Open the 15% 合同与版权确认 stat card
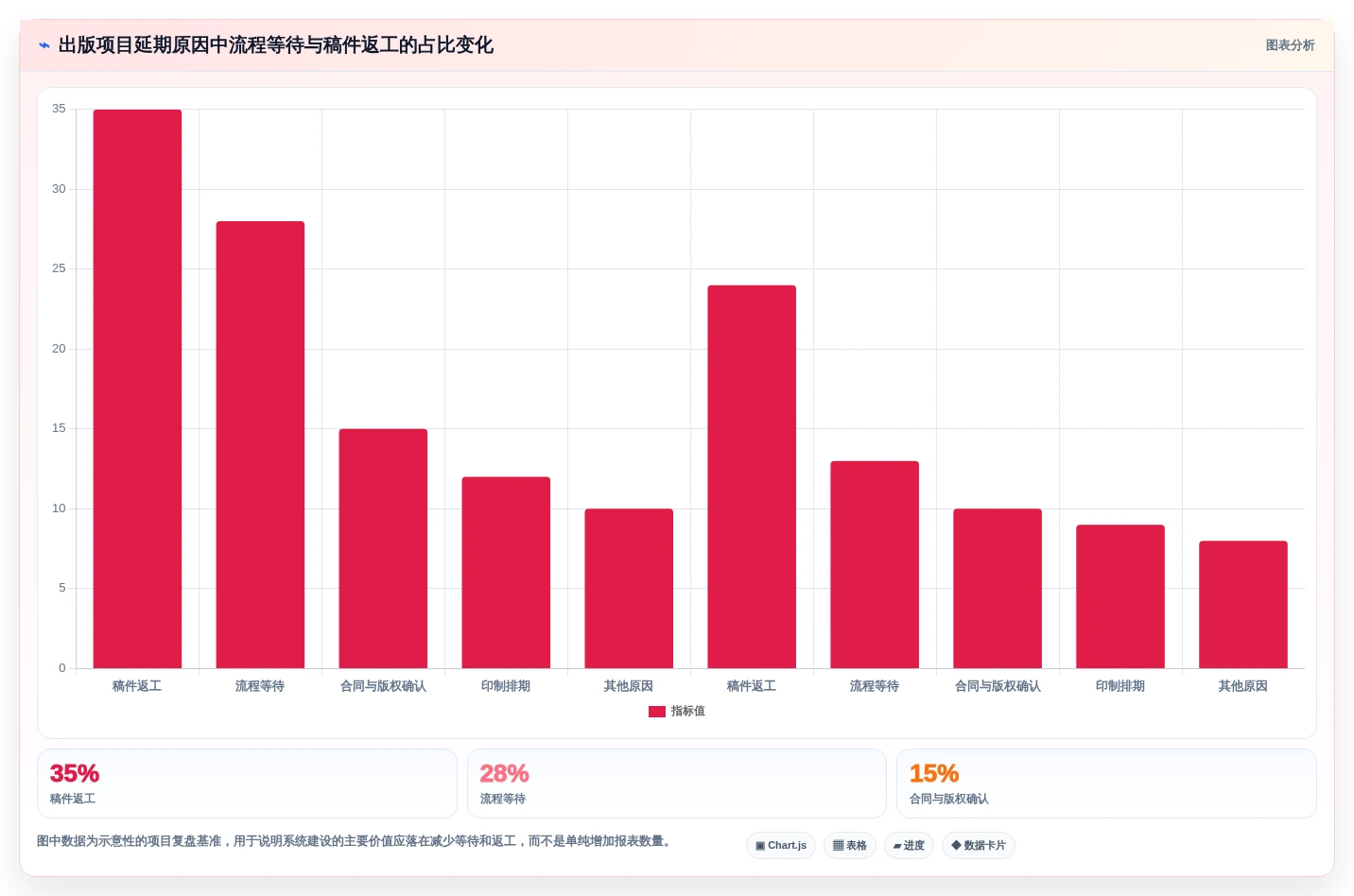Image resolution: width=1354 pixels, height=896 pixels. point(1106,784)
